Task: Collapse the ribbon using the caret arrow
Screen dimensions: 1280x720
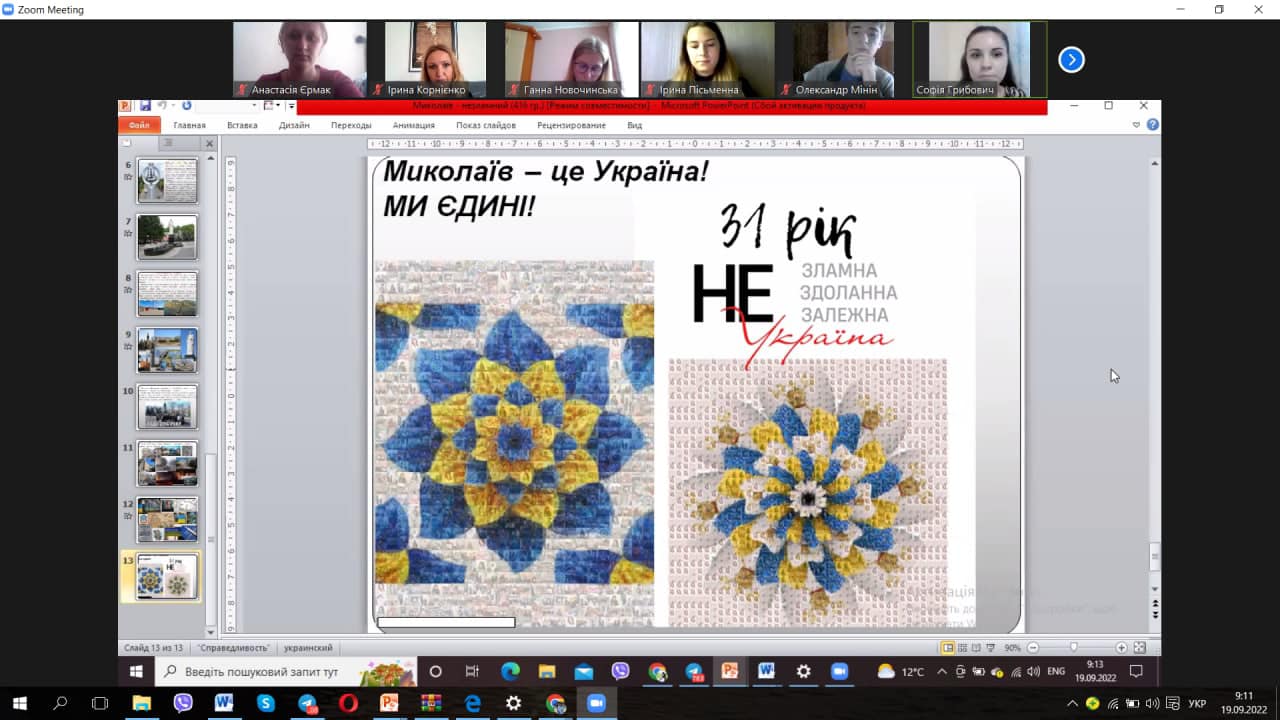Action: point(1136,125)
